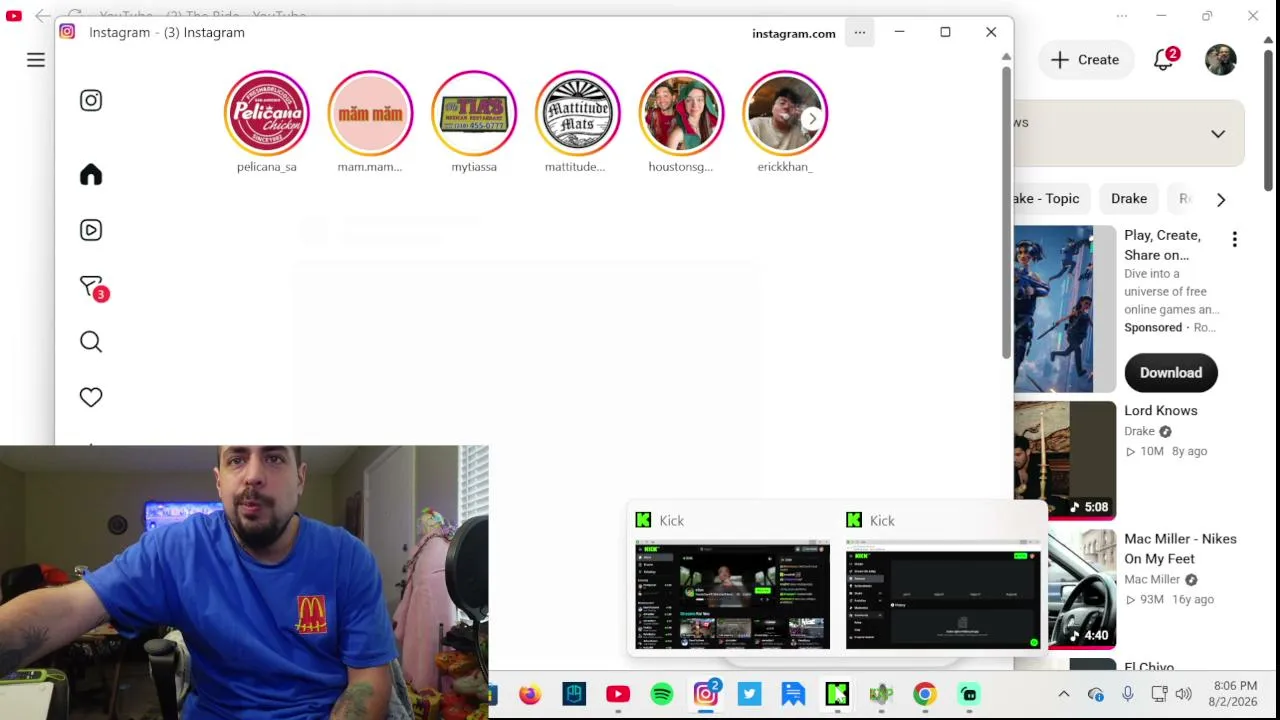Screen dimensions: 1280x720
Task: View the houstonsg story
Action: 681,113
